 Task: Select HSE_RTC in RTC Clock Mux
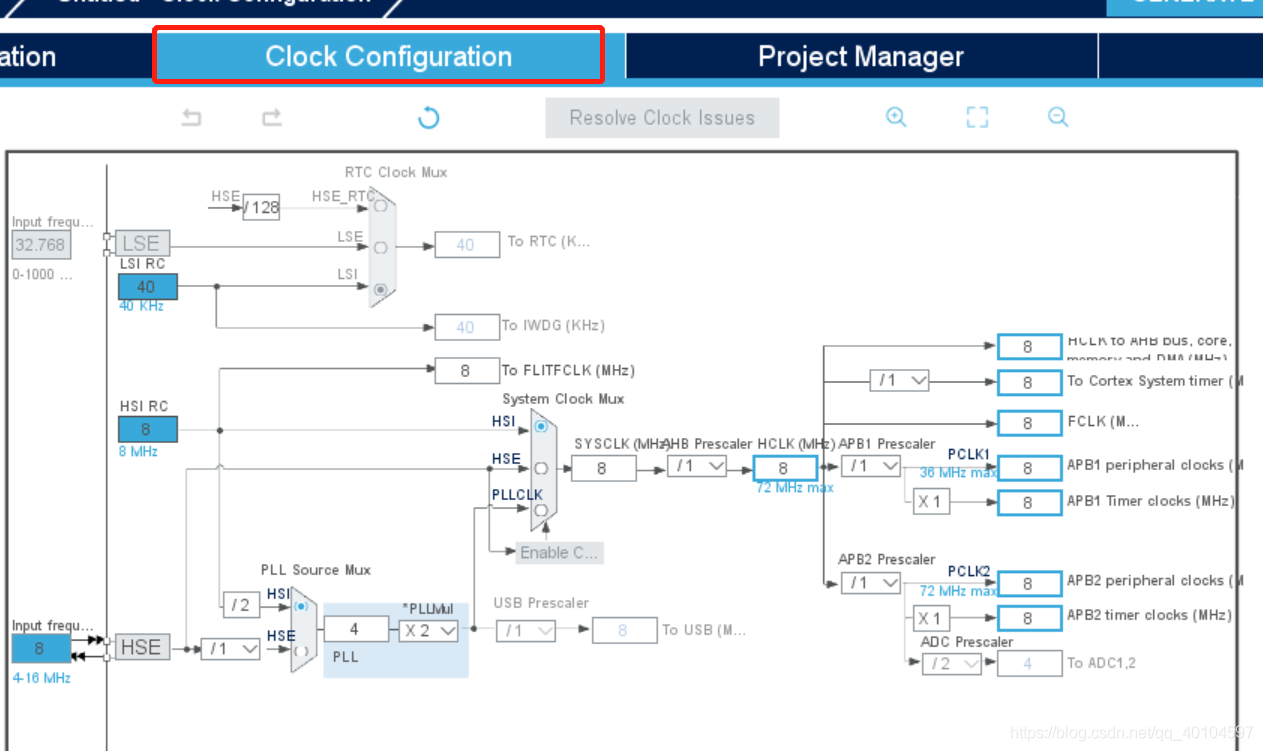(380, 205)
